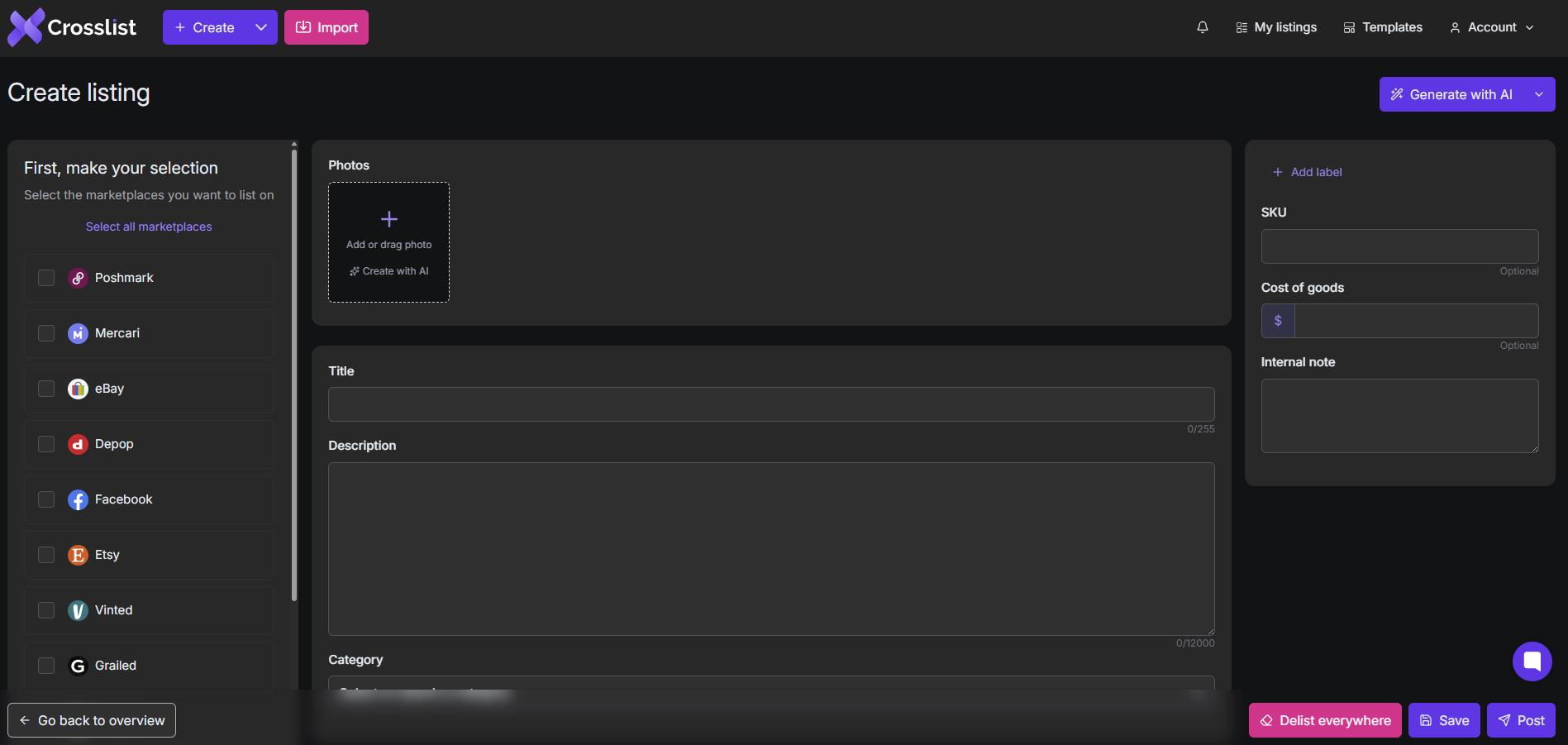
Task: Enable the eBay marketplace checkbox
Action: [x=46, y=389]
